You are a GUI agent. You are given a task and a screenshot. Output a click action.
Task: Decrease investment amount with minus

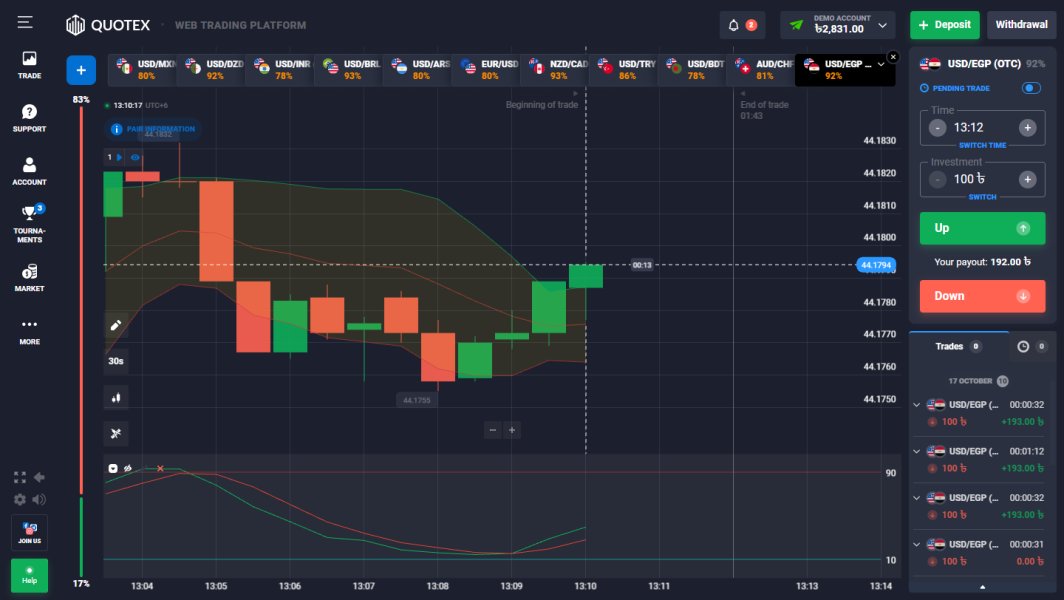pyautogui.click(x=937, y=179)
